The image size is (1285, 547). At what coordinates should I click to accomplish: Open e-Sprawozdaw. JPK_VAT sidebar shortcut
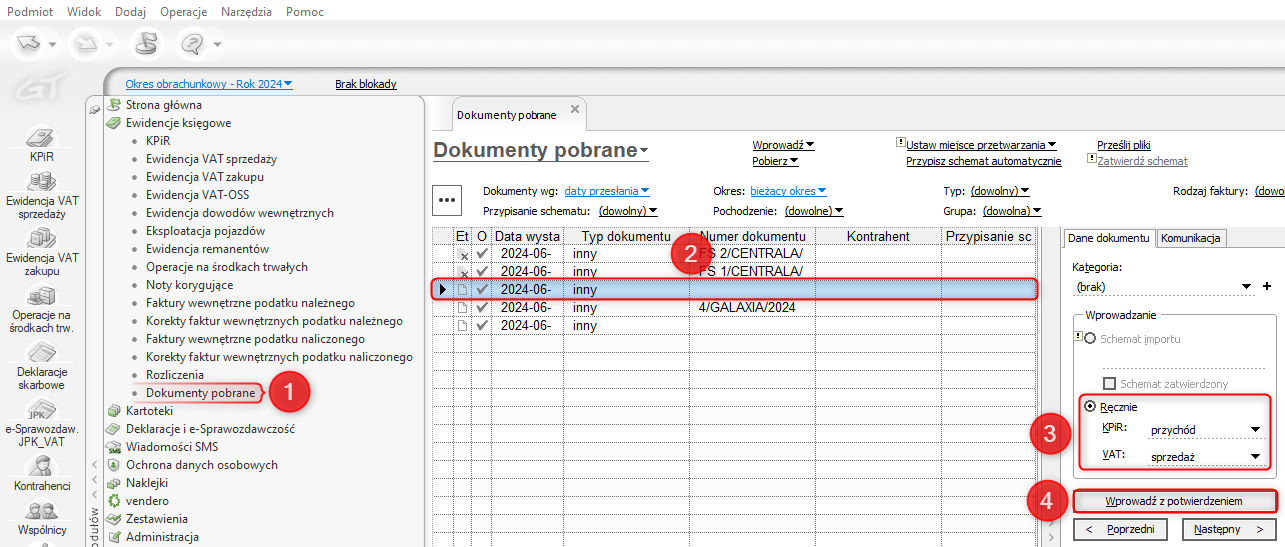42,423
